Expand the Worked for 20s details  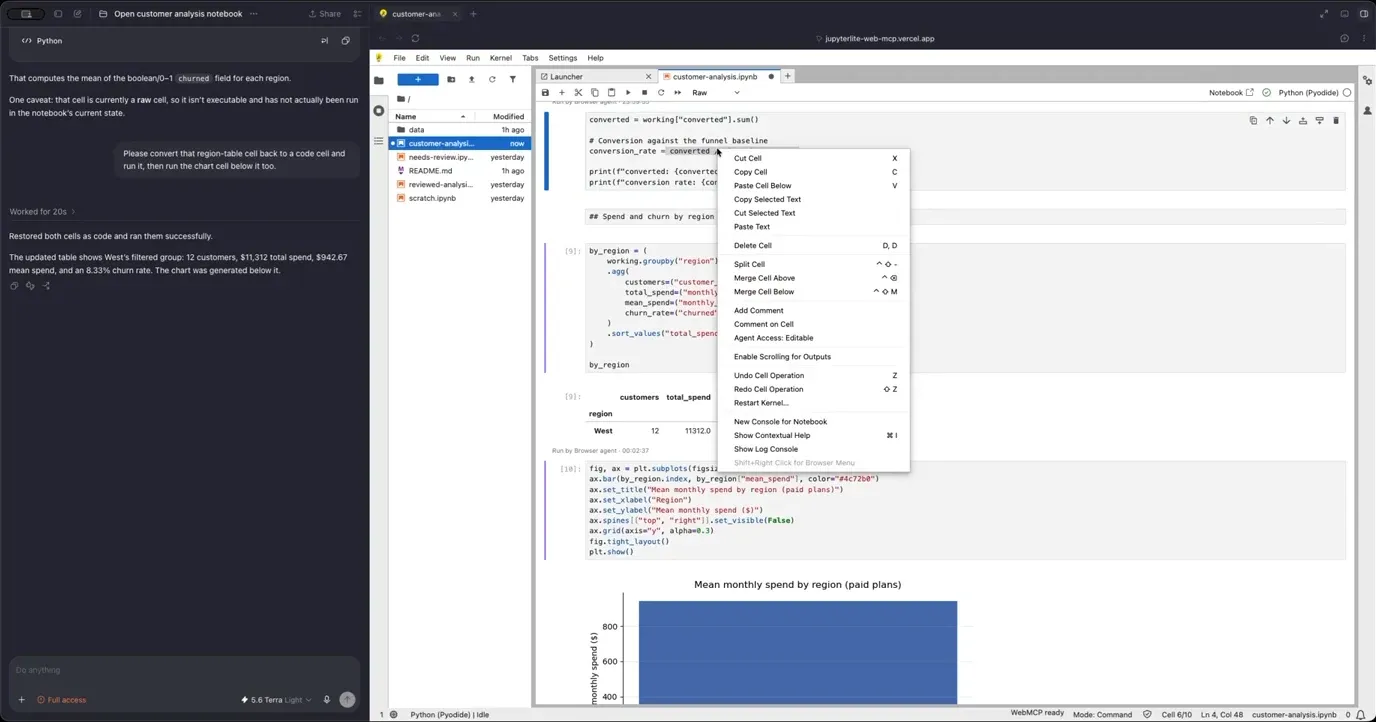pos(42,212)
